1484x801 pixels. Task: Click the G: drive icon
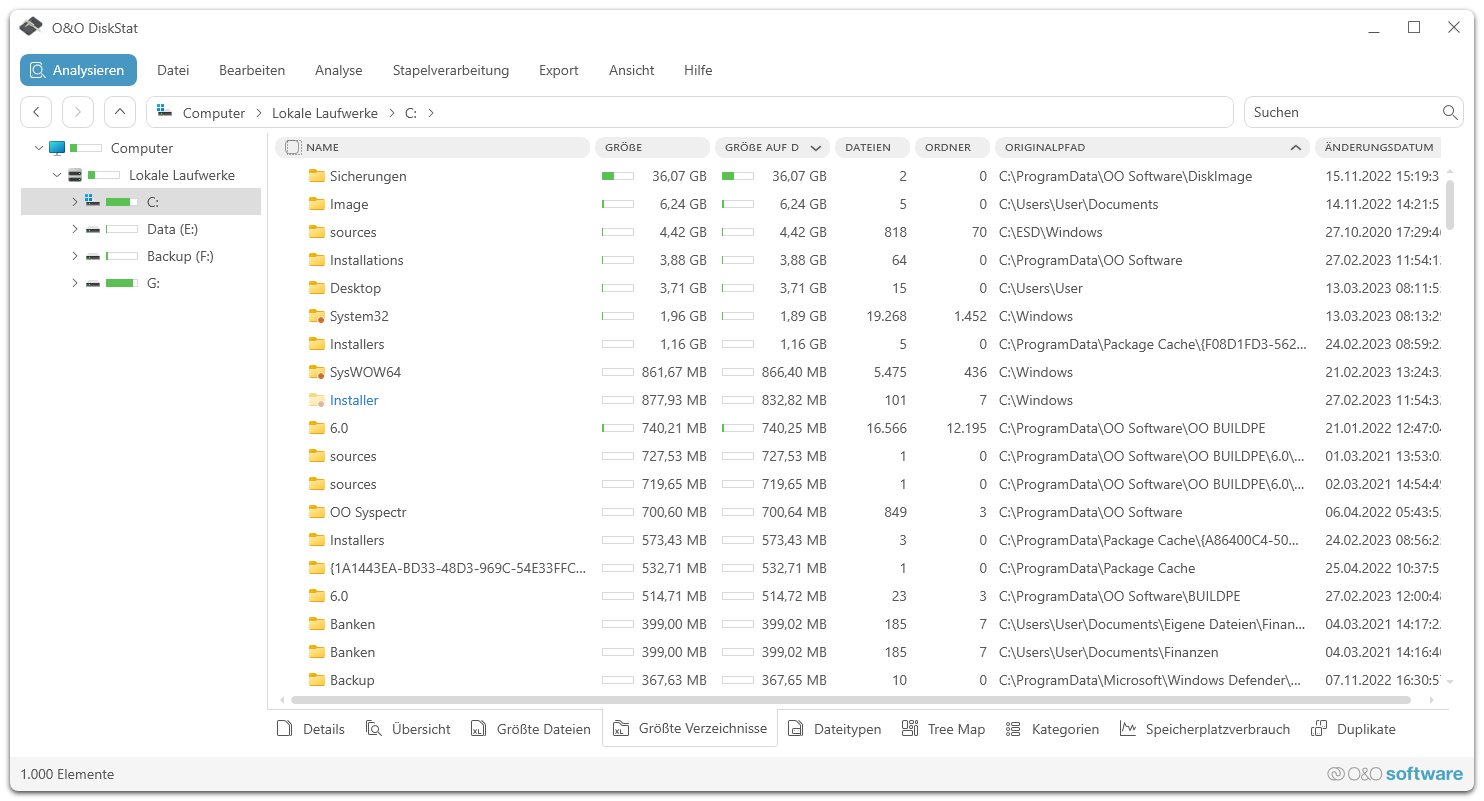93,283
